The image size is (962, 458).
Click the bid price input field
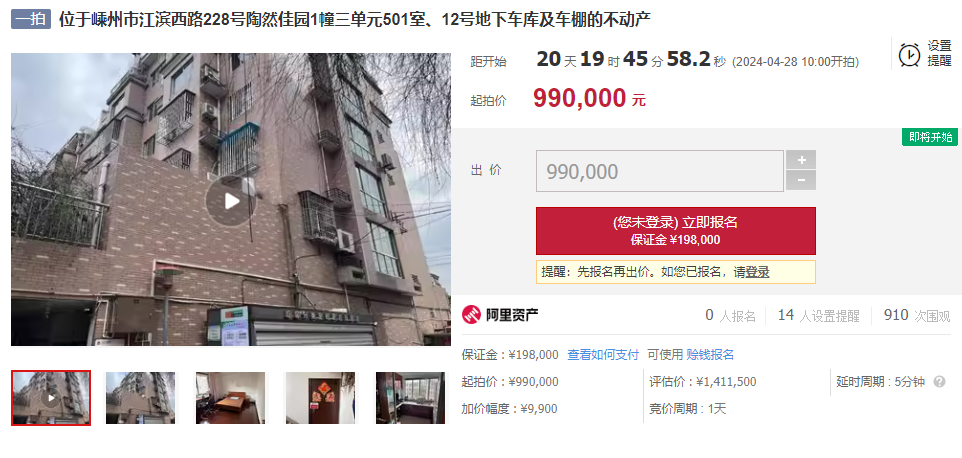coord(660,171)
